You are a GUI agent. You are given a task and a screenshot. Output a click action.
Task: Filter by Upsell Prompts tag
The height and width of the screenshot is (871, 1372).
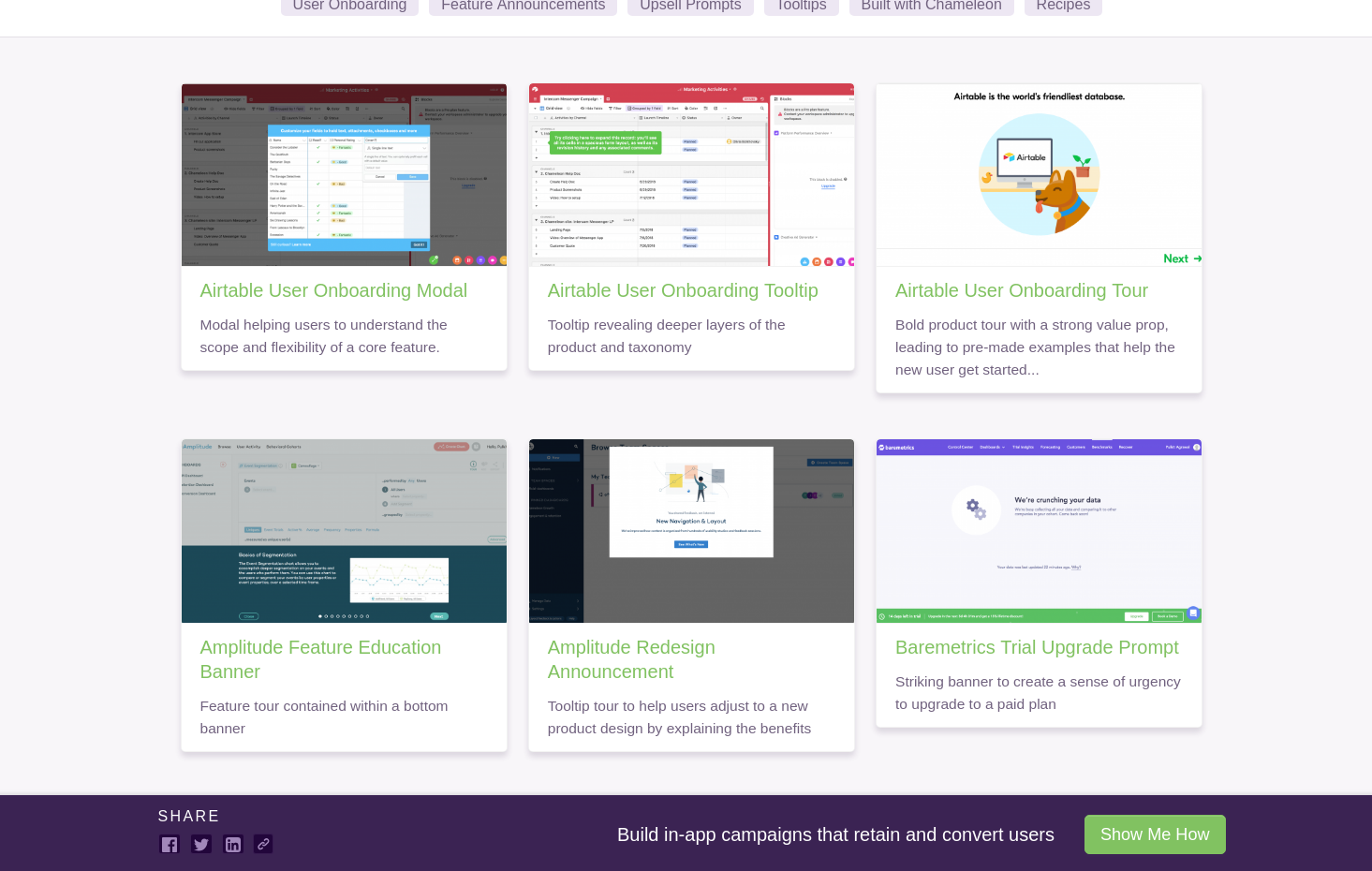coord(690,6)
